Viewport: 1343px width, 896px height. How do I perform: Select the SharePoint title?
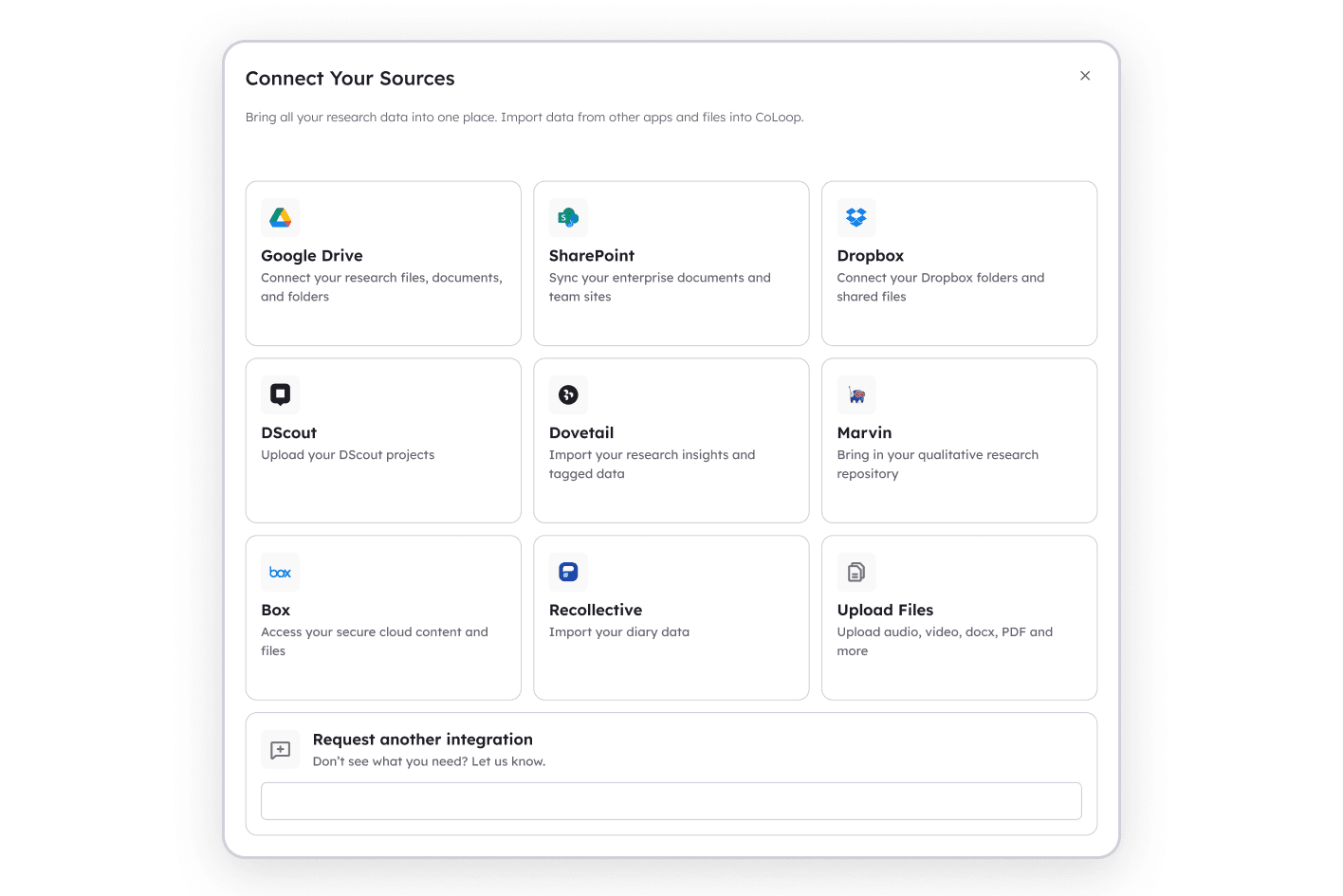[592, 256]
